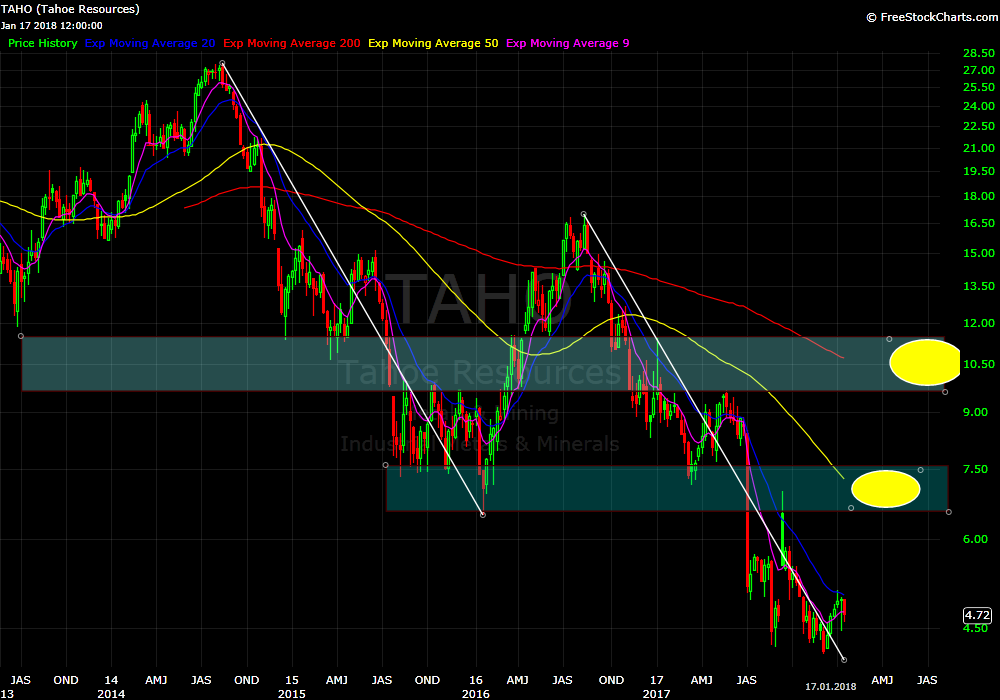The width and height of the screenshot is (1000, 700).
Task: Select the upper yellow ellipse near 10.50
Action: point(925,362)
